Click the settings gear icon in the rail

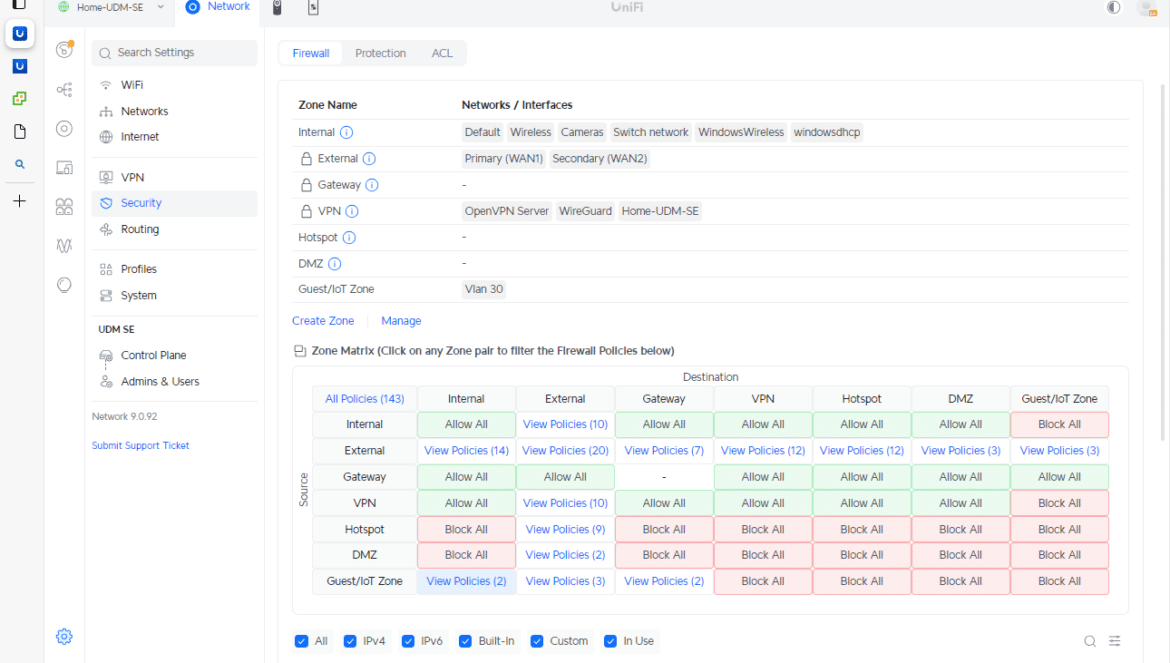[65, 636]
